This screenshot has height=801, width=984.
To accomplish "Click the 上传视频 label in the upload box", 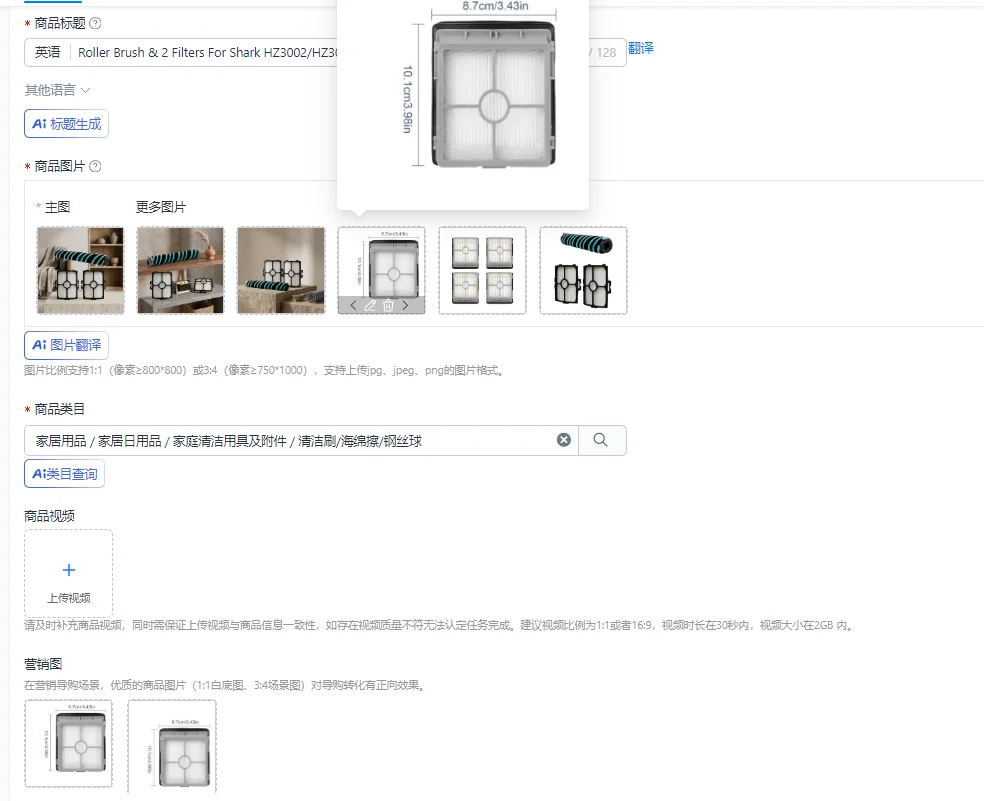I will tap(69, 598).
